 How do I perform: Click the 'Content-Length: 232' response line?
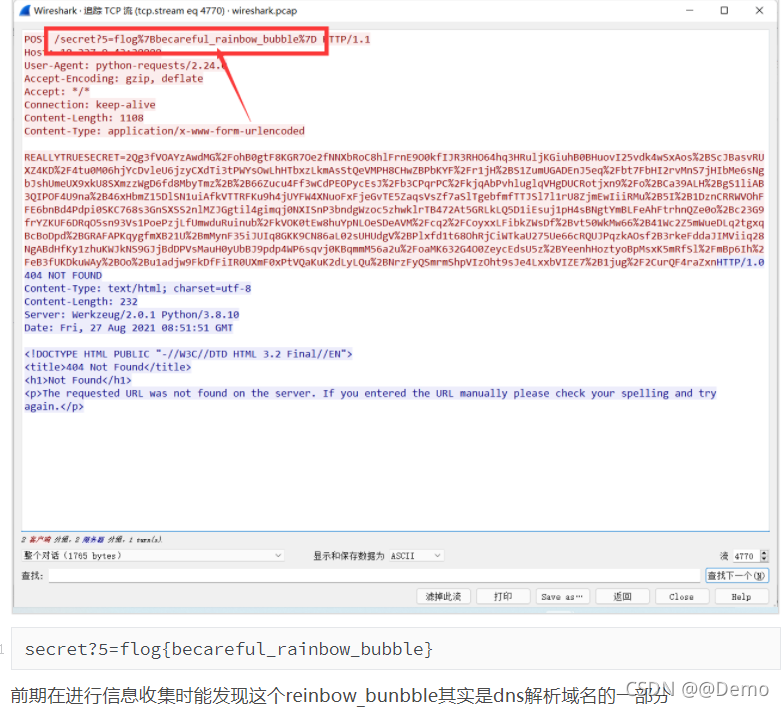pos(80,302)
